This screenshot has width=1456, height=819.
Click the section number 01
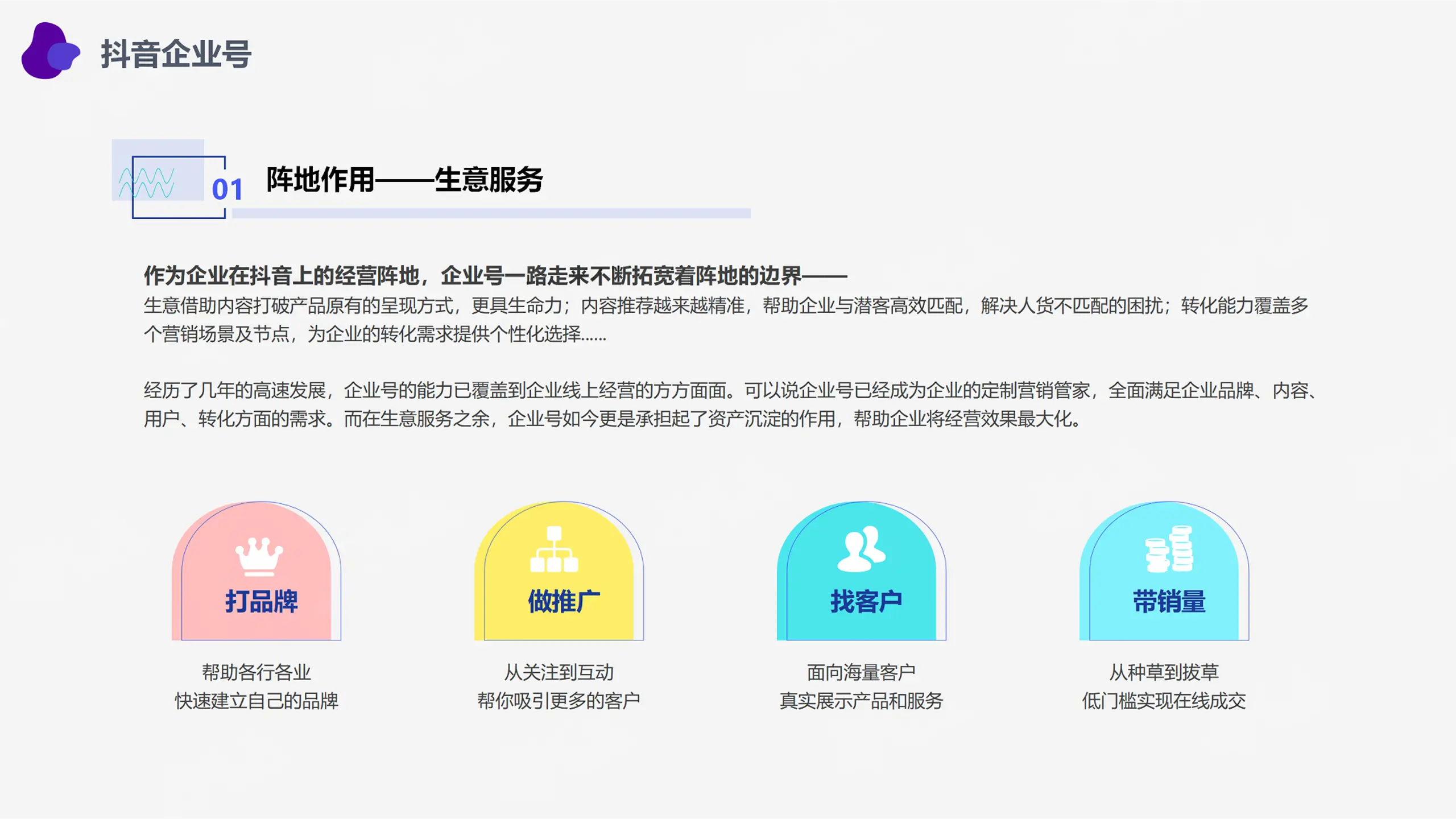coord(227,189)
